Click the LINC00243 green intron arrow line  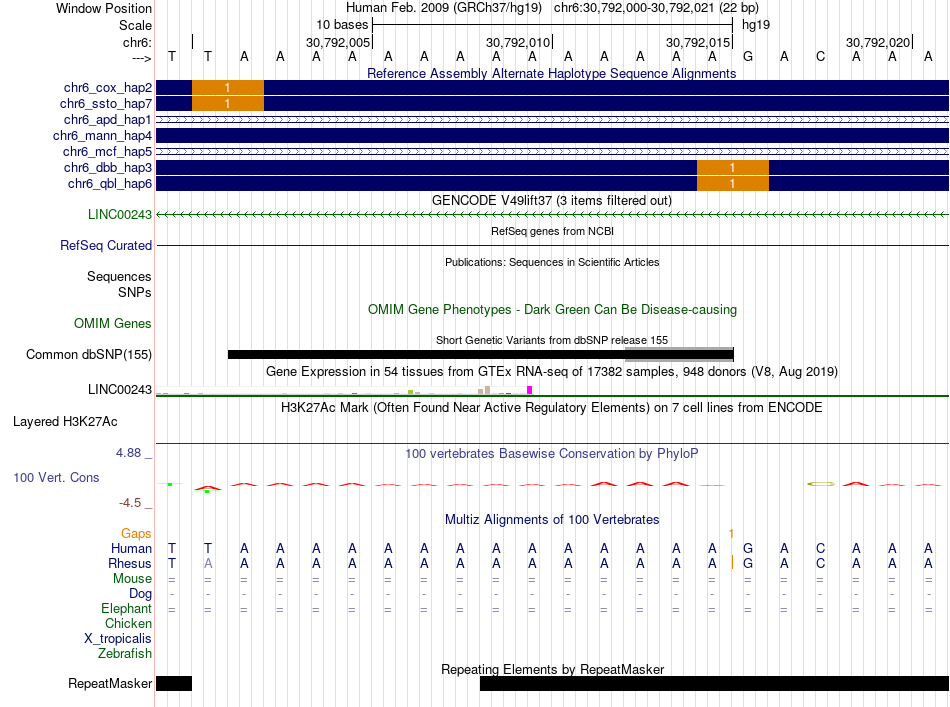point(552,214)
